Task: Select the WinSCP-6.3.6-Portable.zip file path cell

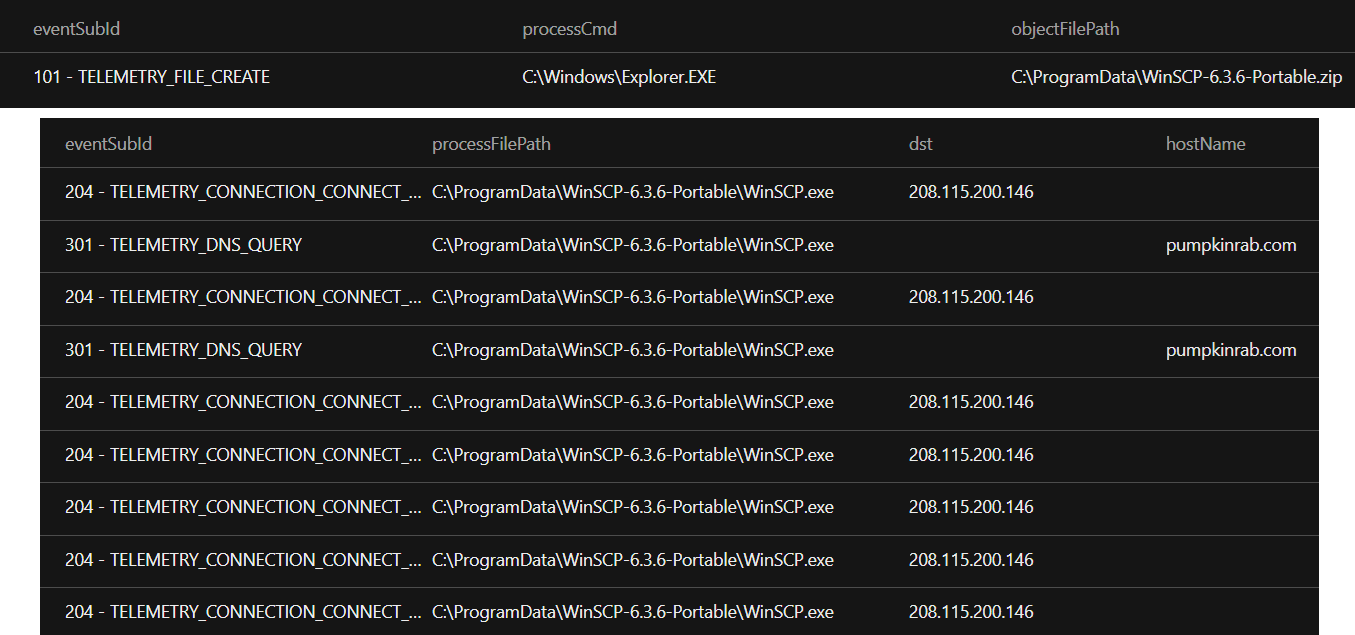Action: 1177,77
